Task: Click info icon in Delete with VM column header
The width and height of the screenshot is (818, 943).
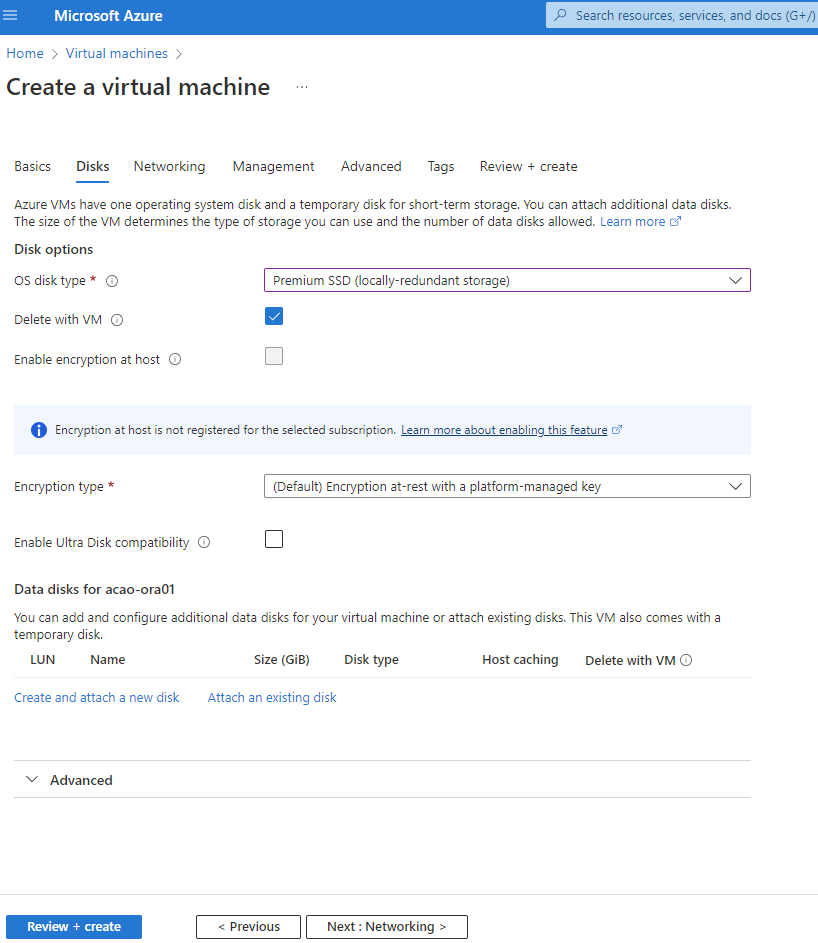Action: click(686, 660)
